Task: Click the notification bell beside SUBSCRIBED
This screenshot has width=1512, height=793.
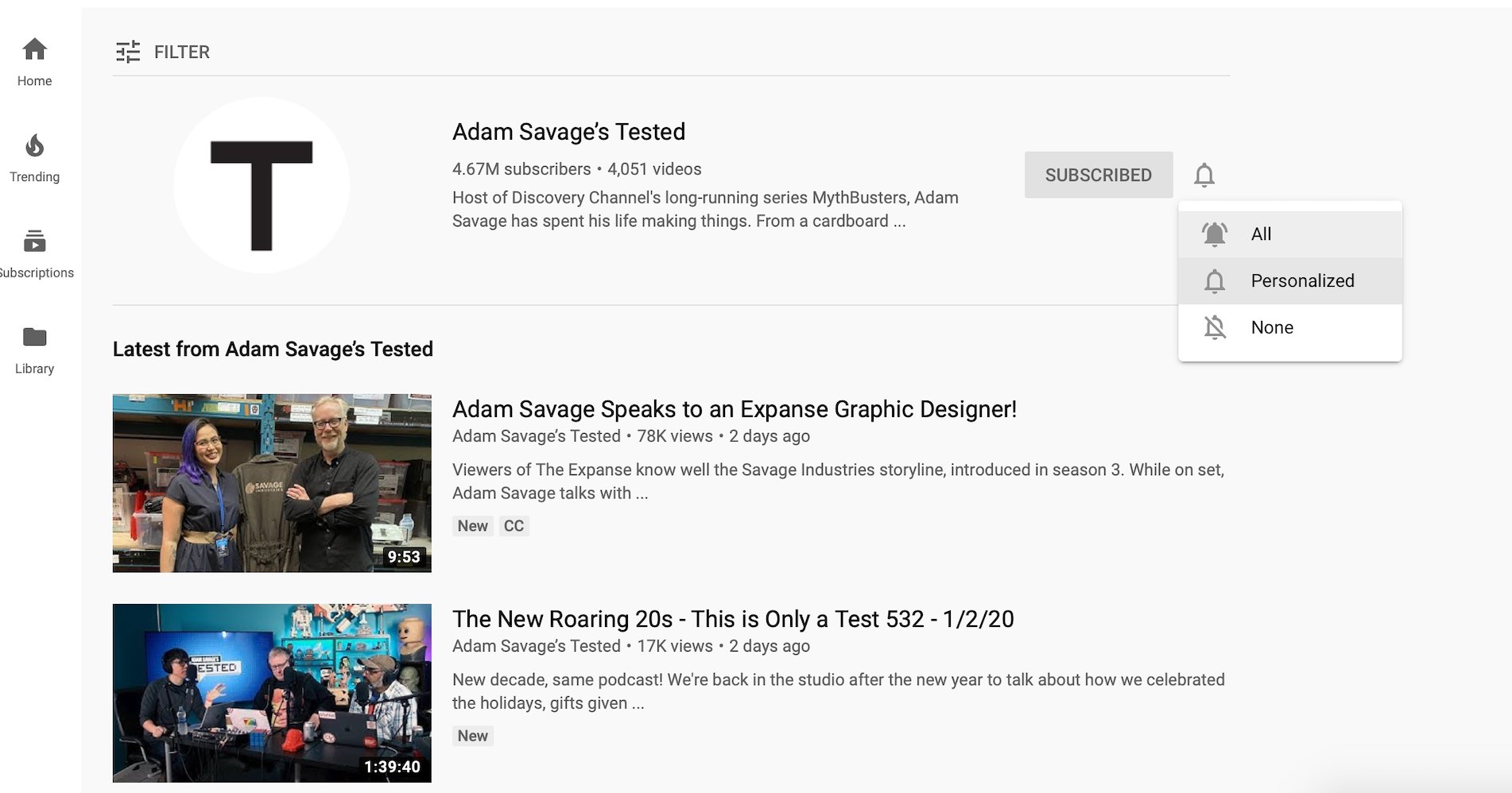Action: click(x=1204, y=175)
